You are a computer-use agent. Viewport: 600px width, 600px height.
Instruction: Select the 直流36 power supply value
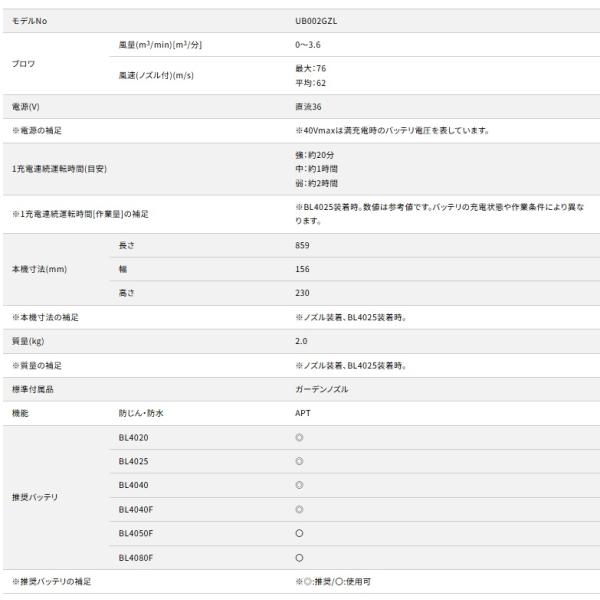click(307, 106)
